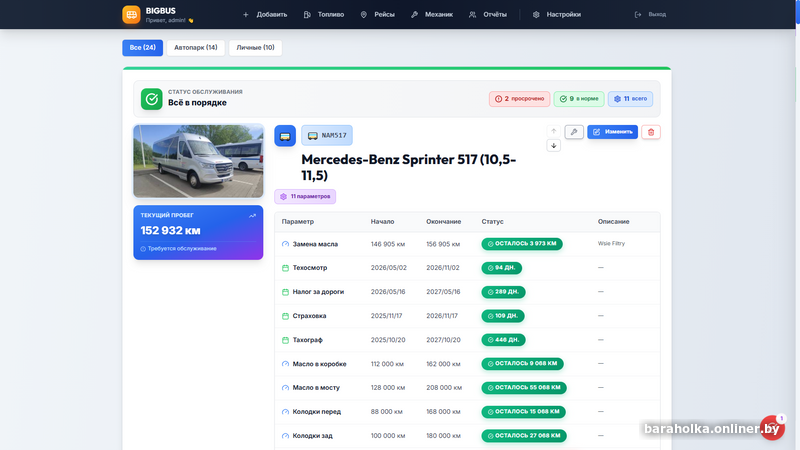Click the 446 ДН. status badge

point(504,340)
